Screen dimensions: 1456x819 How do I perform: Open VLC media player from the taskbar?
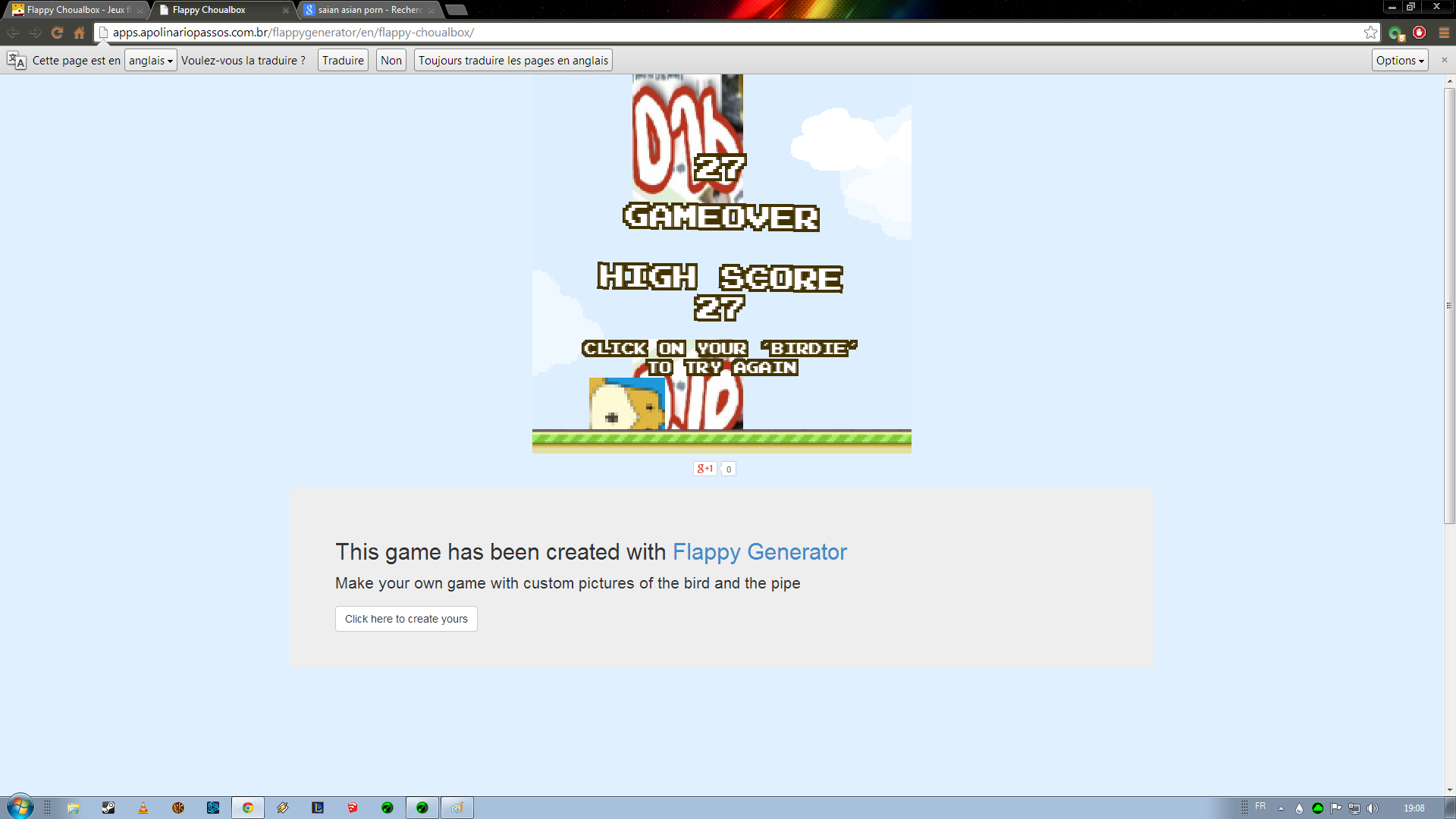click(143, 808)
